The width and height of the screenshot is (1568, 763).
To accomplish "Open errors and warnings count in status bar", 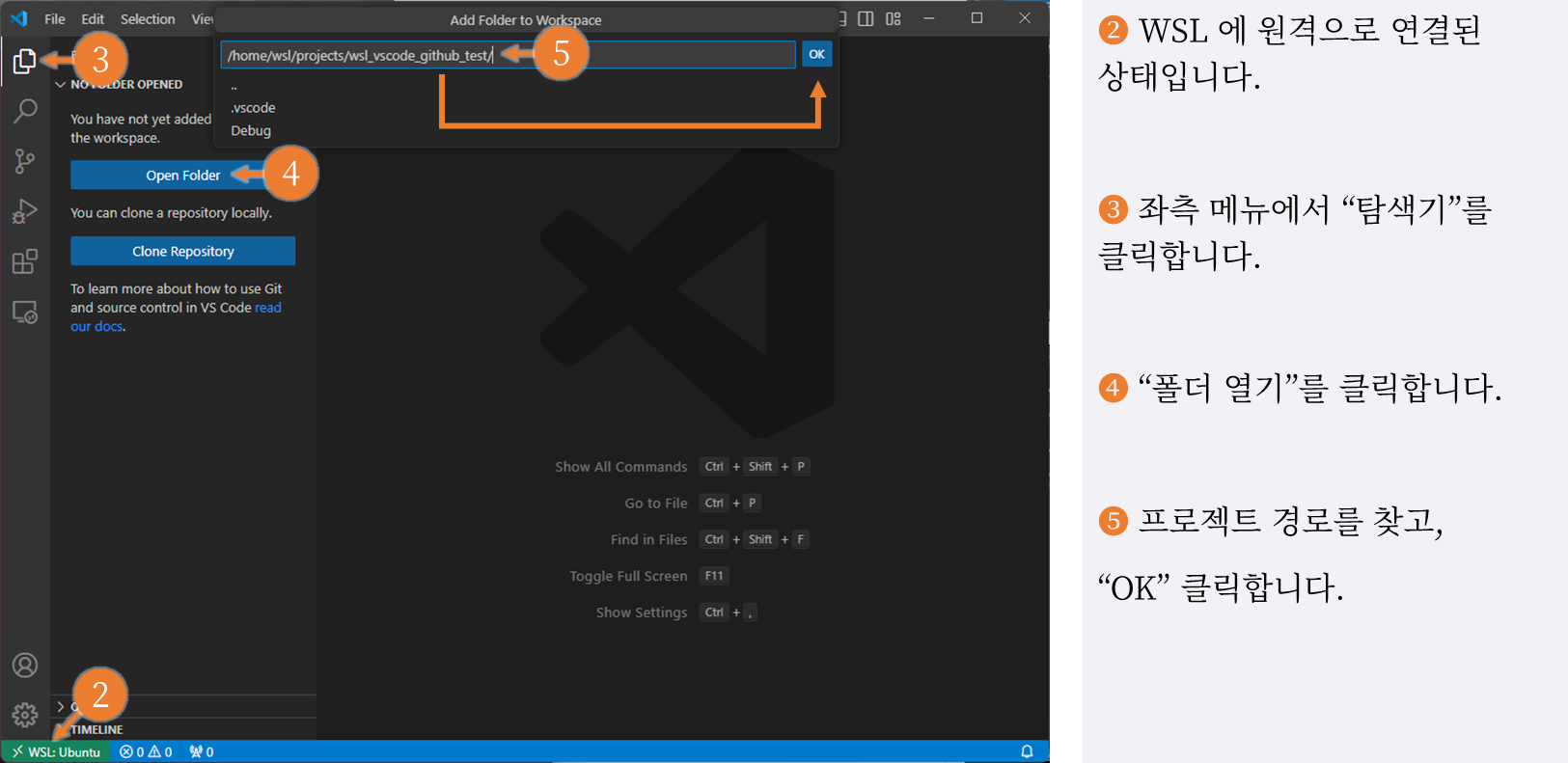I will click(146, 751).
